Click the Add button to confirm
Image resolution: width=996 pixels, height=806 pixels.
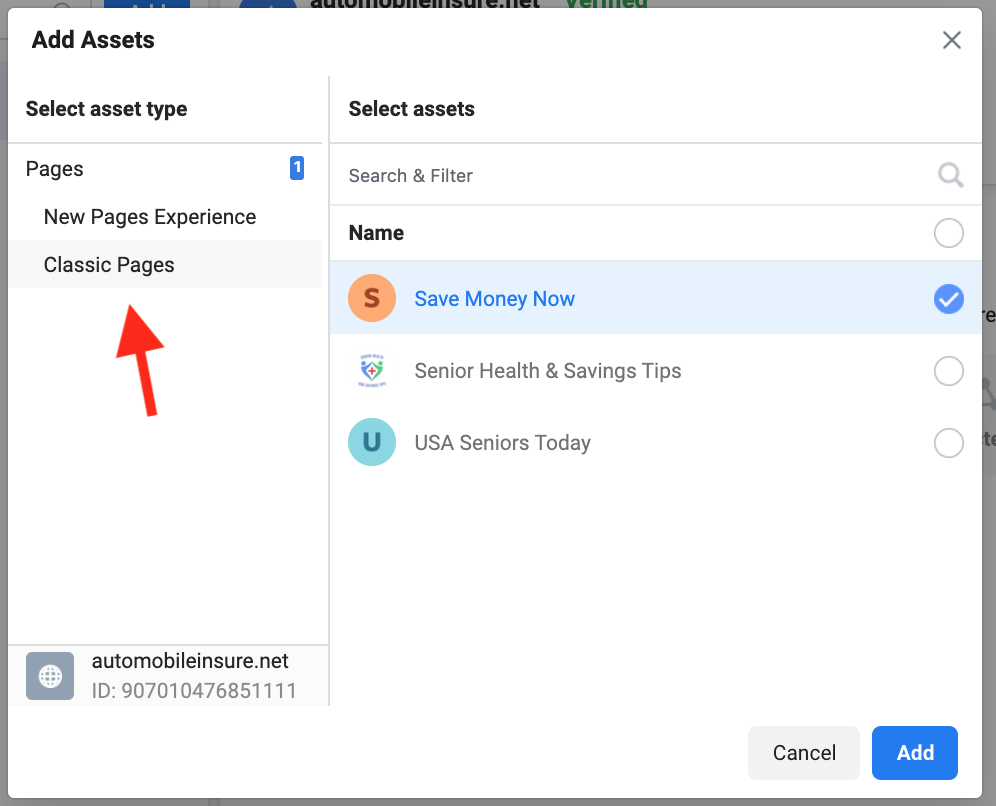pyautogui.click(x=915, y=753)
